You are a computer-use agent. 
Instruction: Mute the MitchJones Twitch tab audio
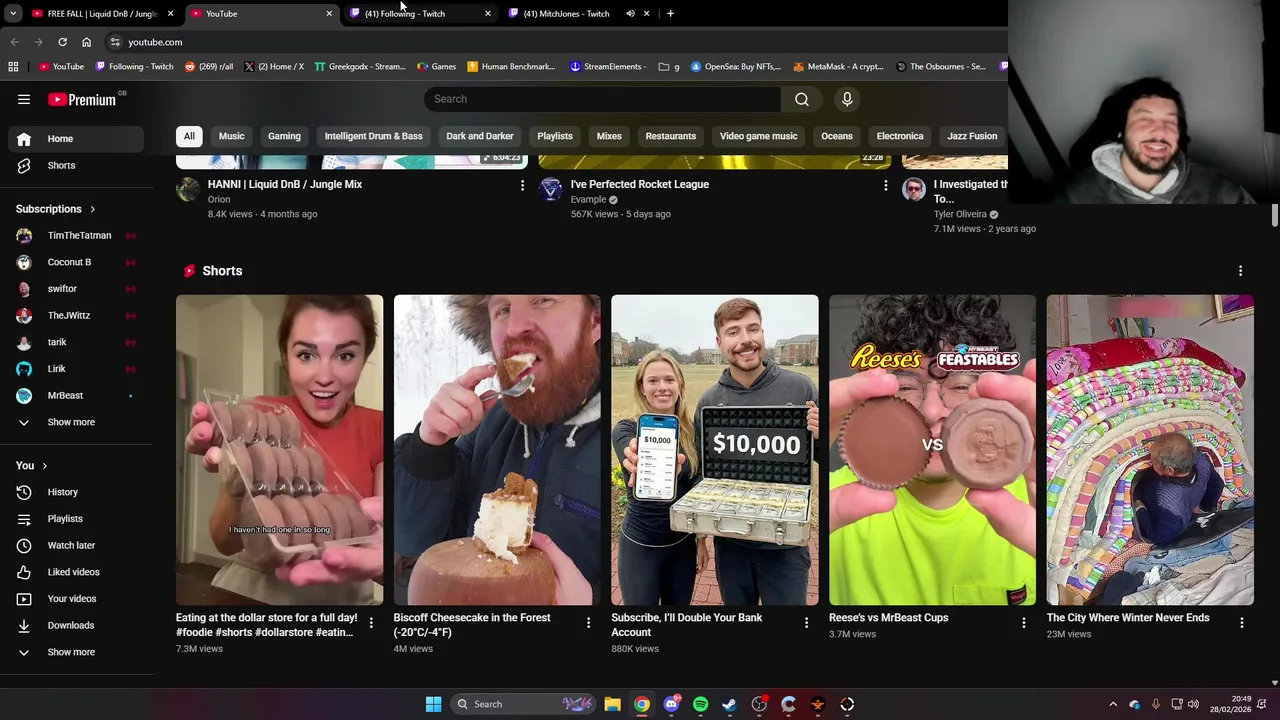[630, 14]
